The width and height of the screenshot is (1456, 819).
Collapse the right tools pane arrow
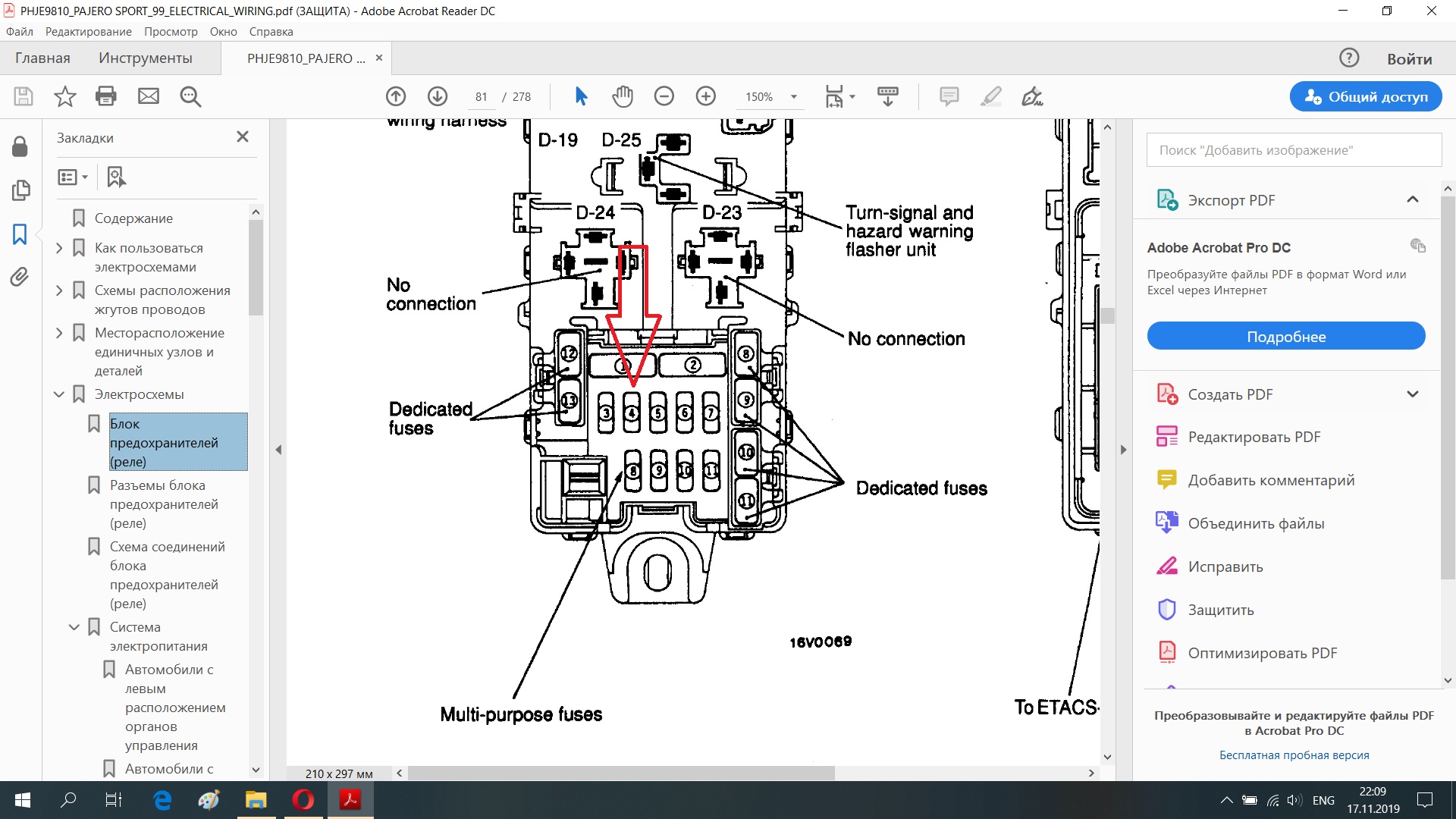(x=1123, y=450)
